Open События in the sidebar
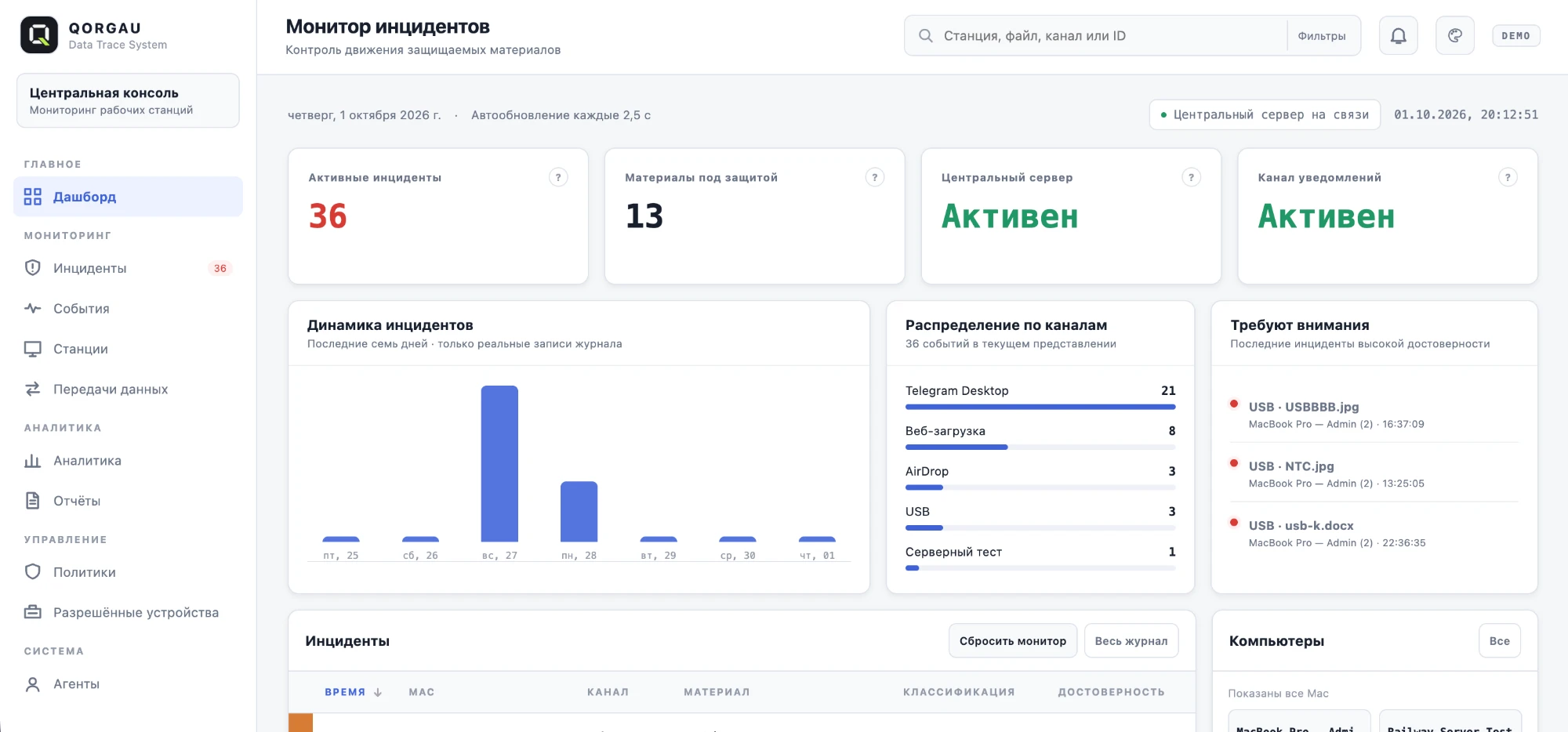Image resolution: width=1568 pixels, height=732 pixels. pyautogui.click(x=128, y=309)
